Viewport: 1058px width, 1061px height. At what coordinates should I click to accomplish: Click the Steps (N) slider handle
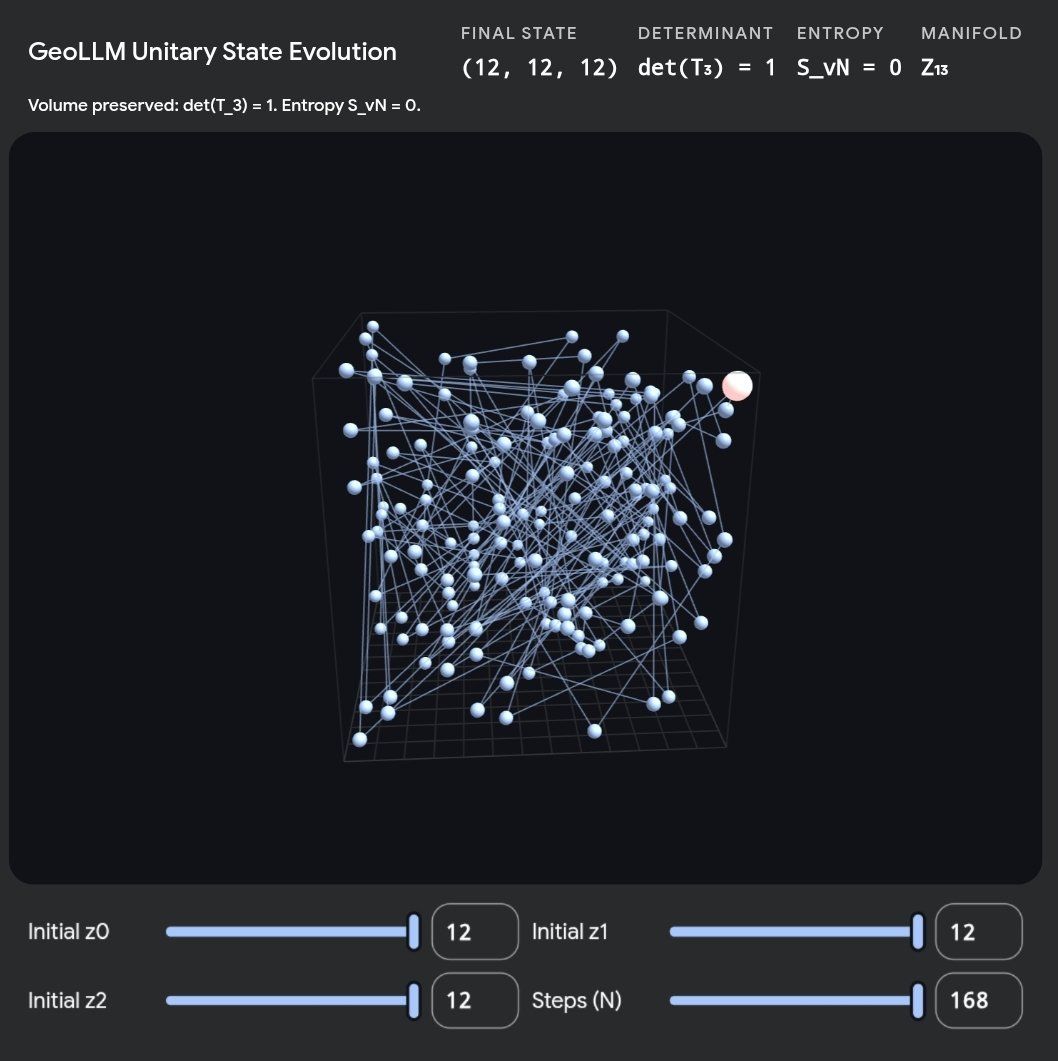(x=918, y=1001)
